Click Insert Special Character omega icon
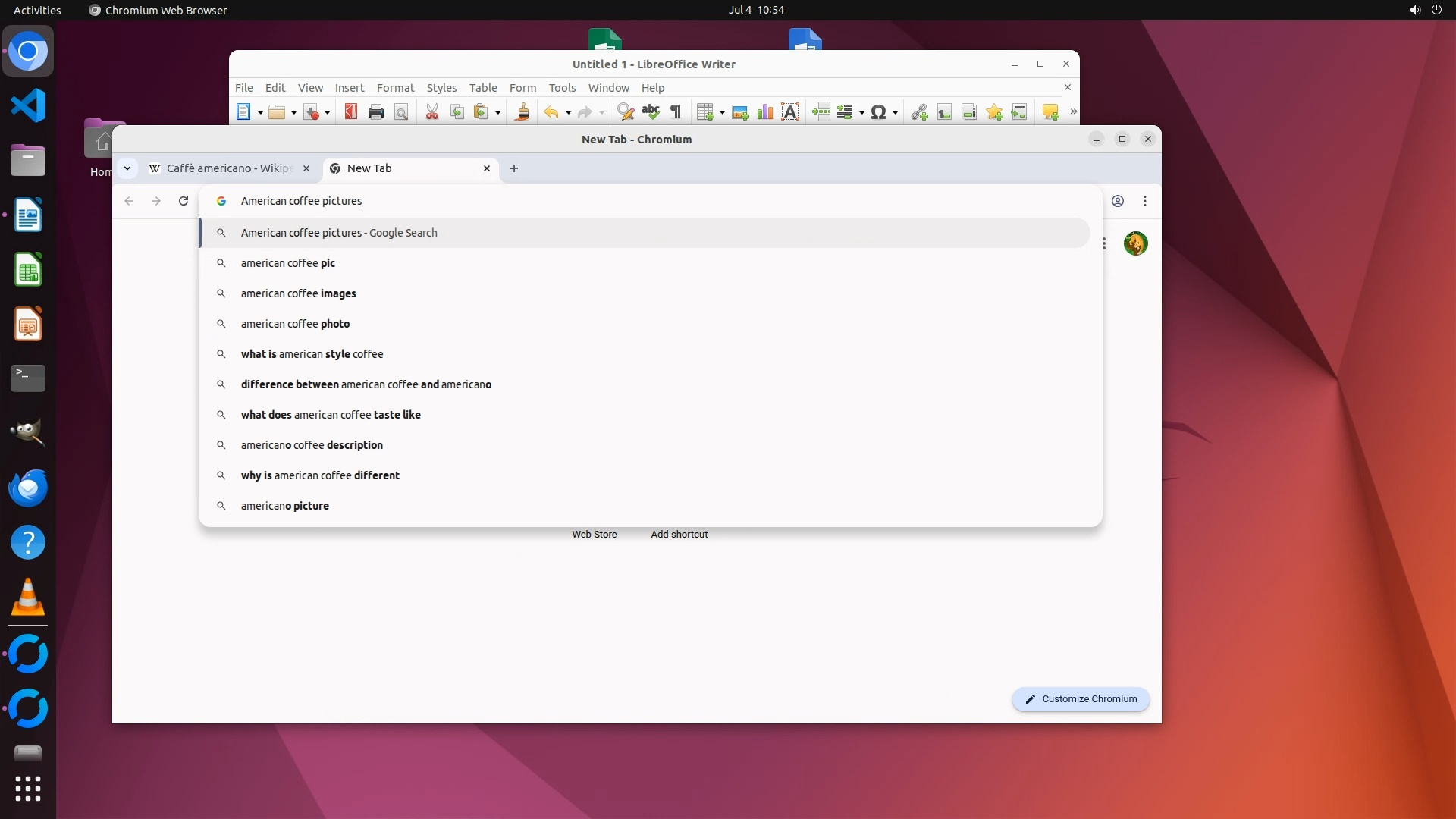This screenshot has width=1456, height=819. click(x=878, y=112)
